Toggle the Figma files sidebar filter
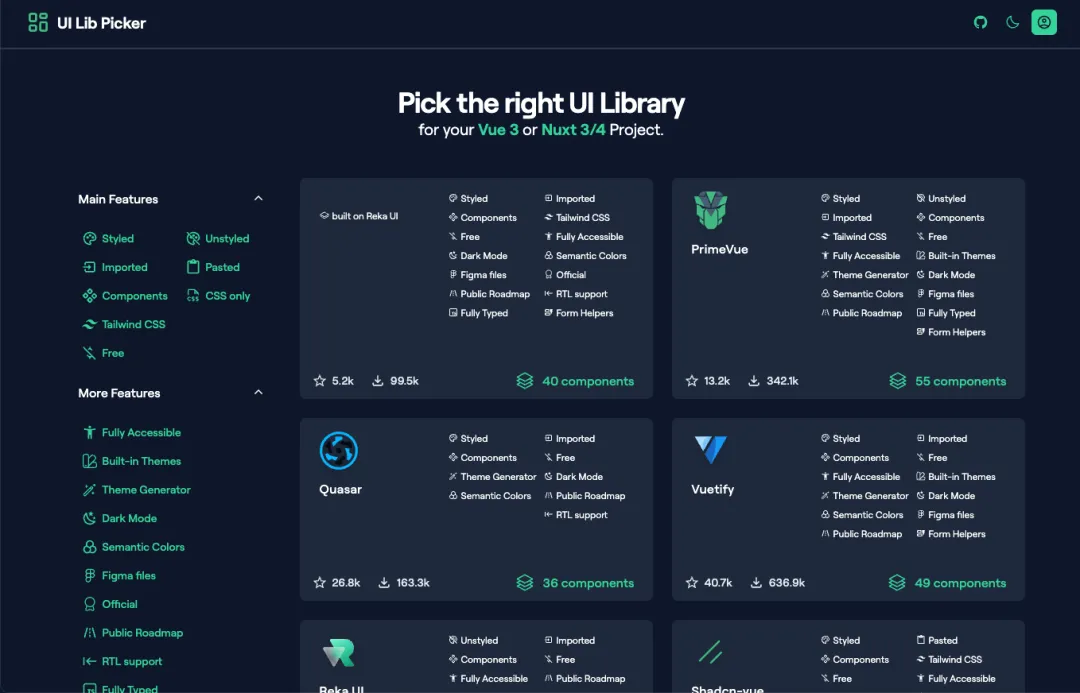Viewport: 1080px width, 693px height. (119, 576)
